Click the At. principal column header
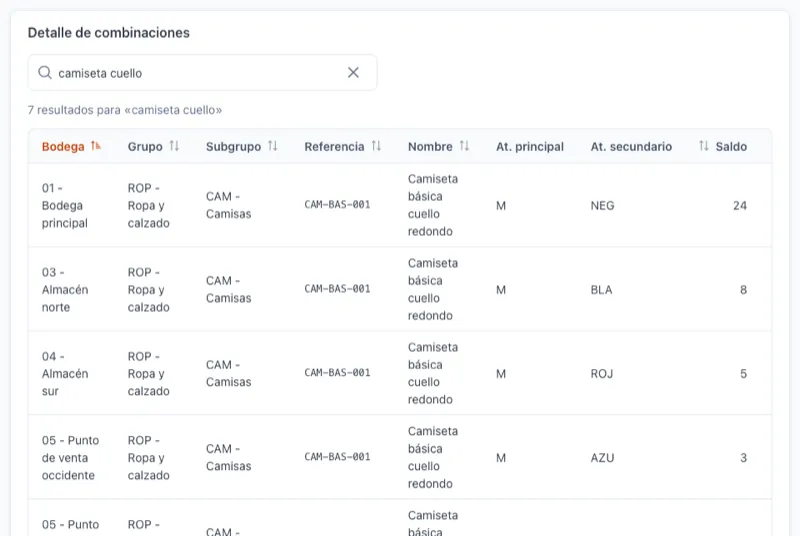 click(530, 146)
